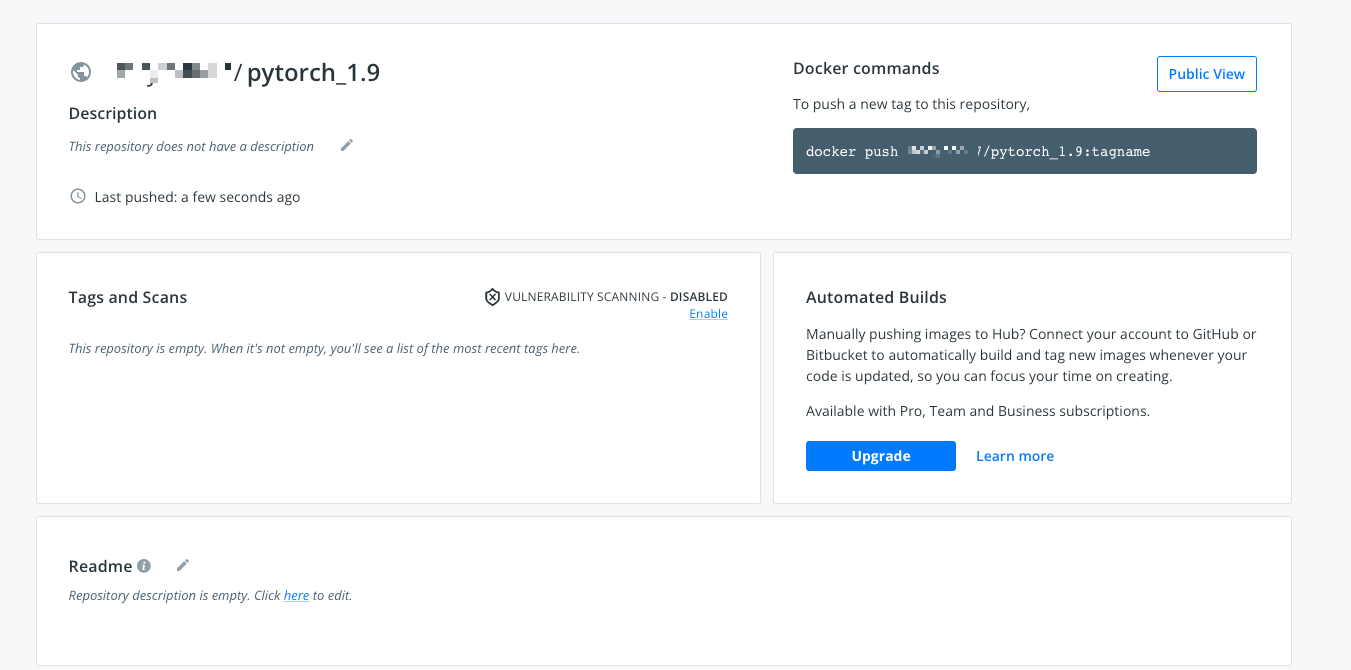Open the Learn more link

point(1015,456)
